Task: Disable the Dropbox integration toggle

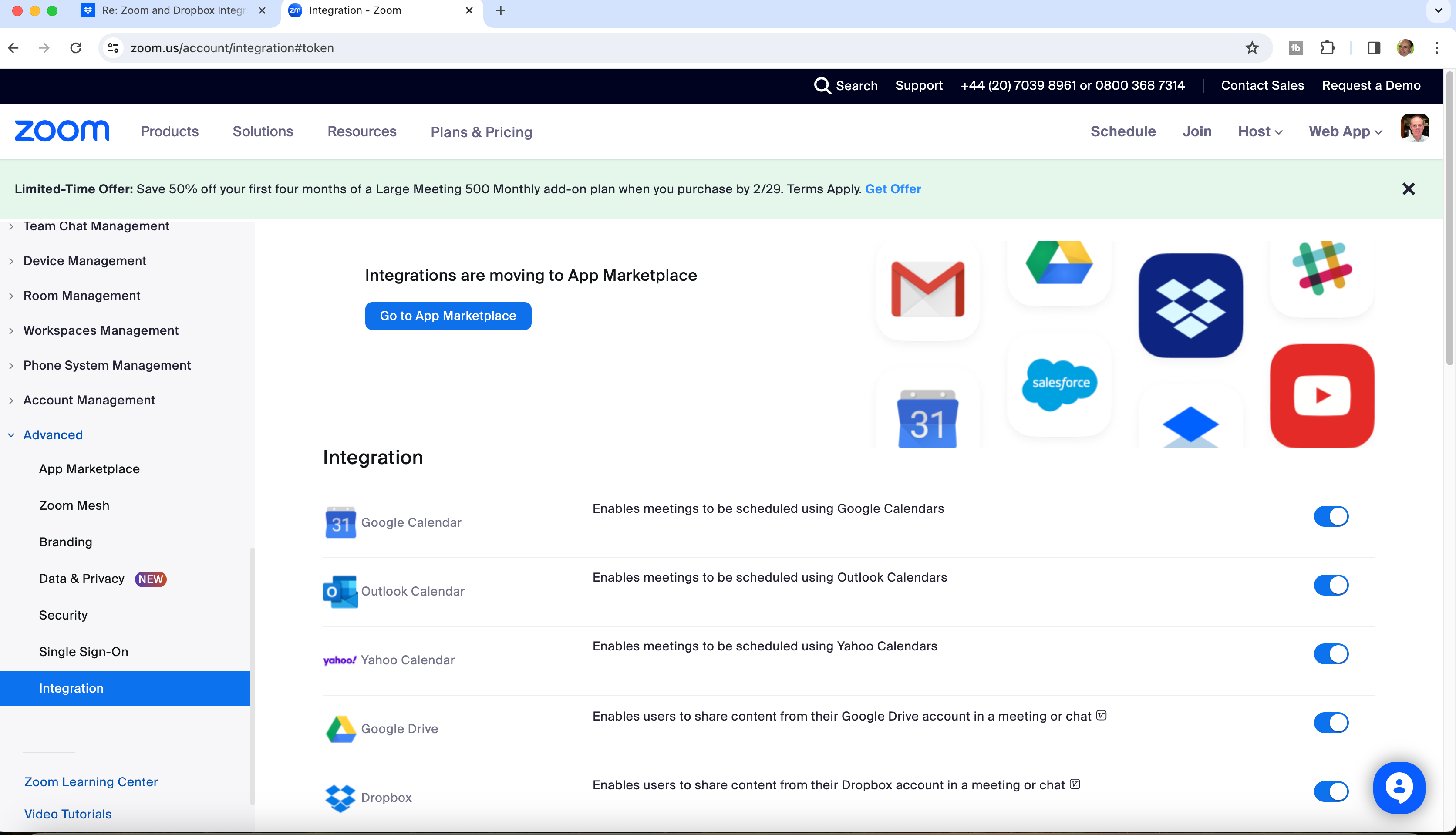Action: coord(1332,791)
